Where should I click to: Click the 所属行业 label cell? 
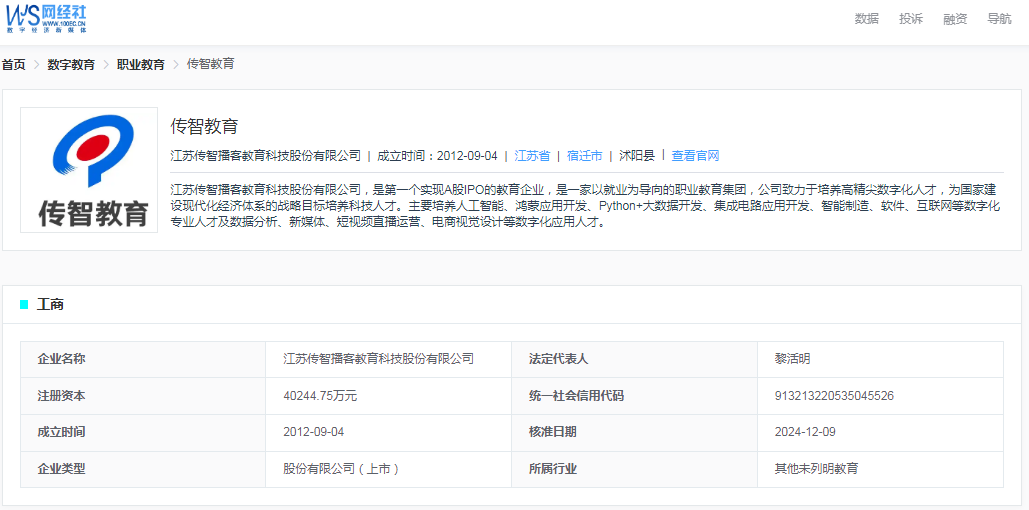pyautogui.click(x=635, y=469)
